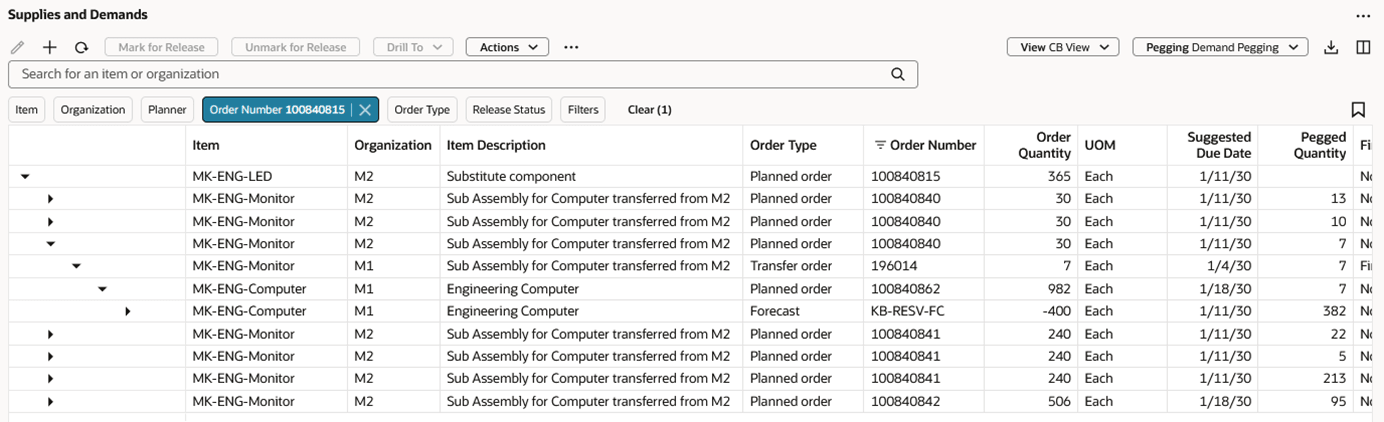
Task: Open the toolbar more options ellipsis
Action: pos(571,47)
